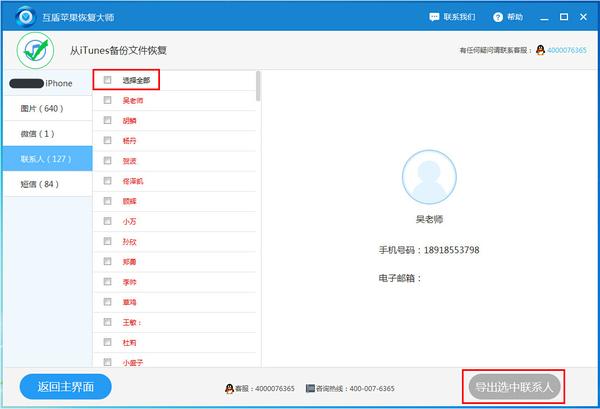Click the 吴老师 name under the avatar
The width and height of the screenshot is (600, 409).
pyautogui.click(x=429, y=219)
